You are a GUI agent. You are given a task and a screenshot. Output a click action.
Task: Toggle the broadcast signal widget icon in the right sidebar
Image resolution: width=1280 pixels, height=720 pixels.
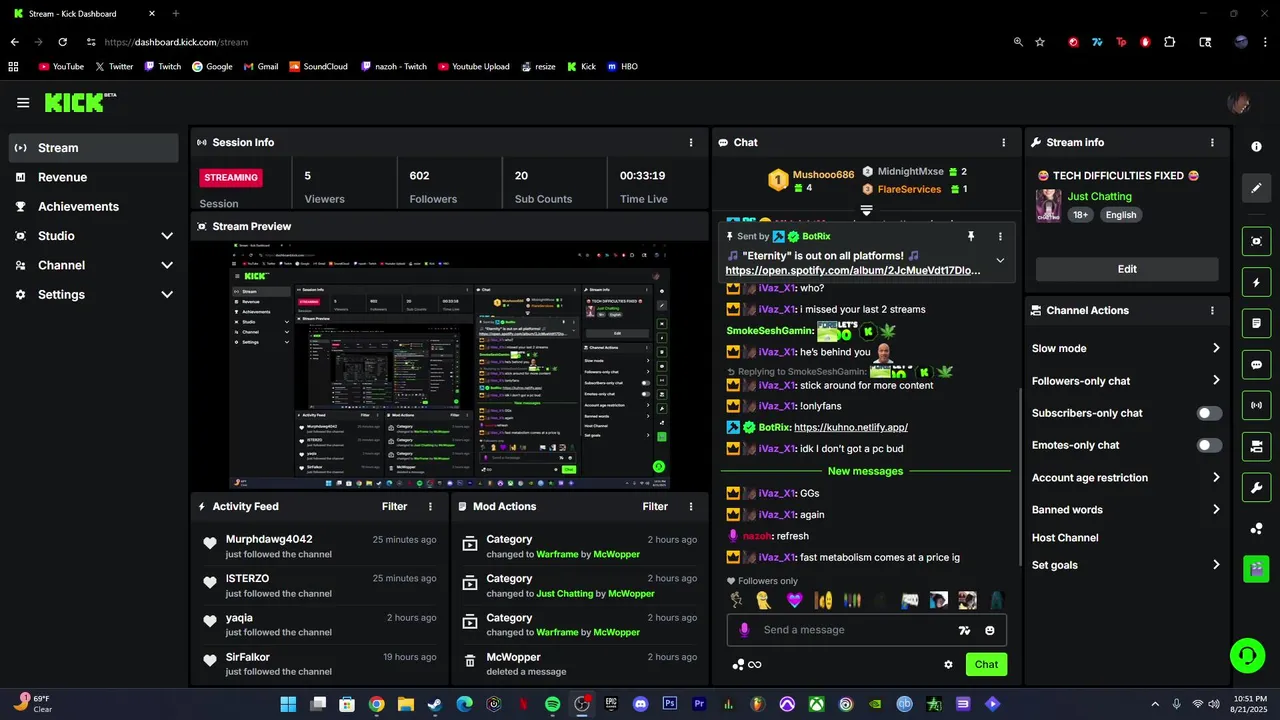click(x=1256, y=405)
